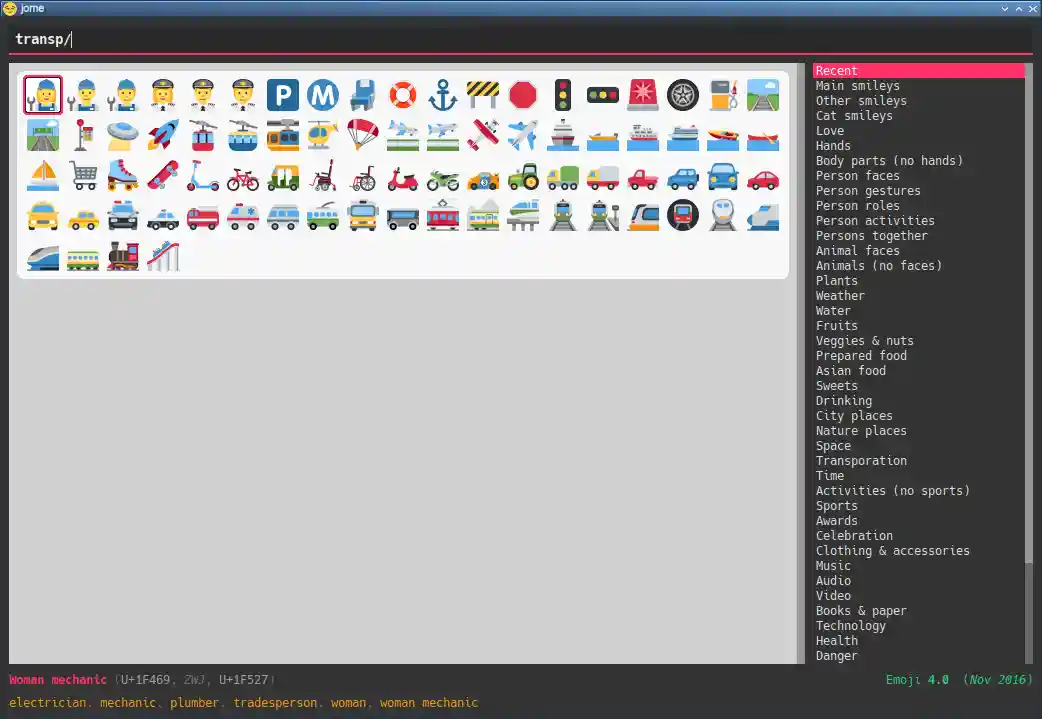The height and width of the screenshot is (719, 1042).
Task: Choose the green tractor emoji
Action: click(x=523, y=176)
